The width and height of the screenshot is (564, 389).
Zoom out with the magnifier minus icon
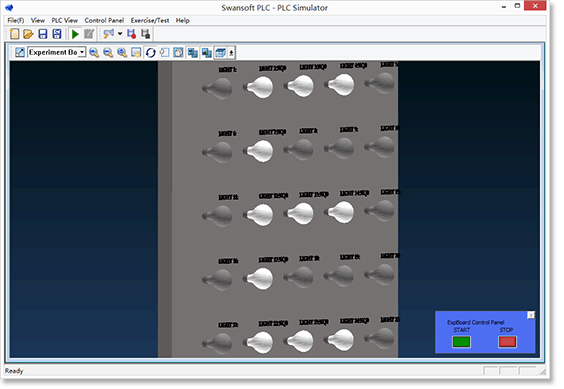(108, 53)
